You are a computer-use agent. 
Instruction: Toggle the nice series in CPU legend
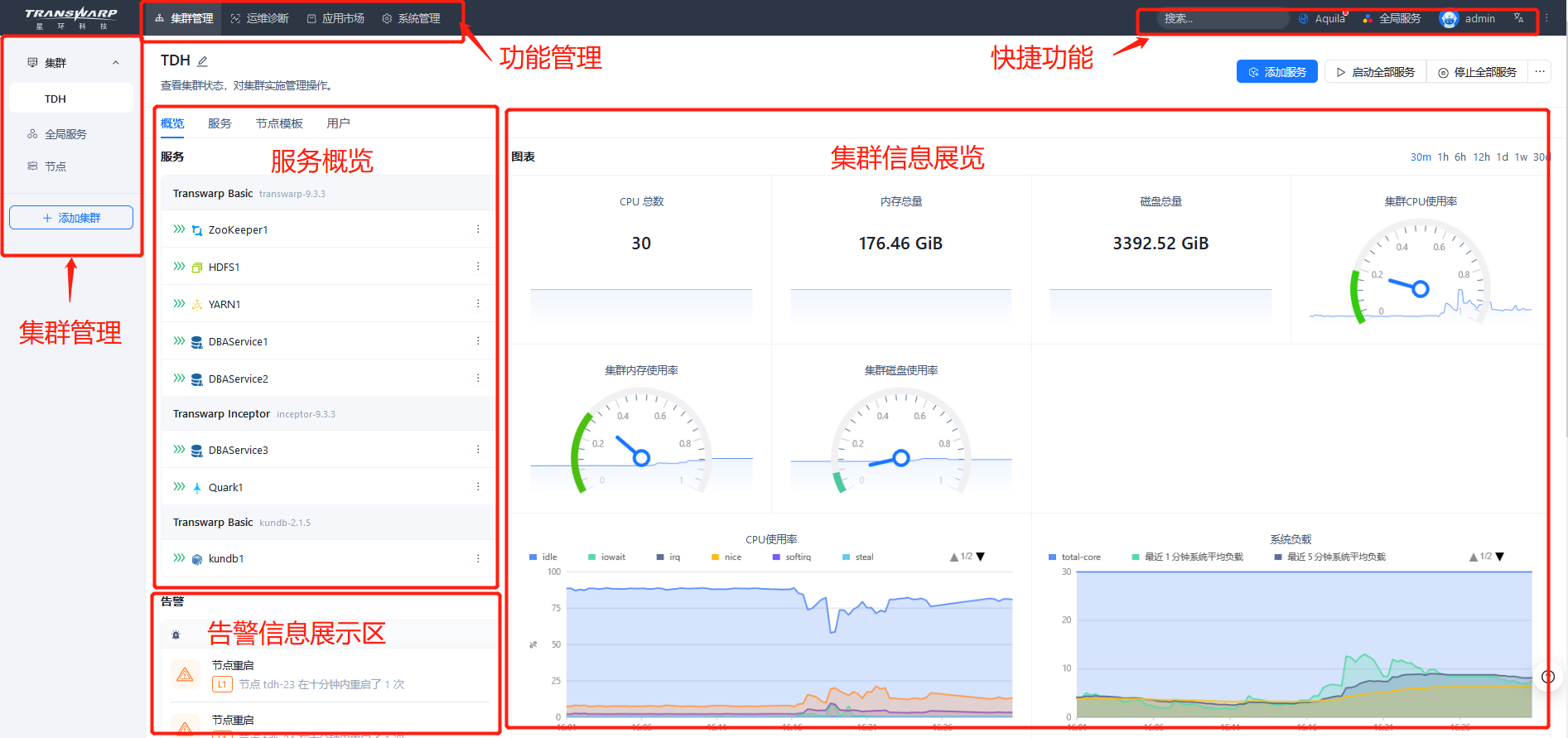click(x=726, y=557)
